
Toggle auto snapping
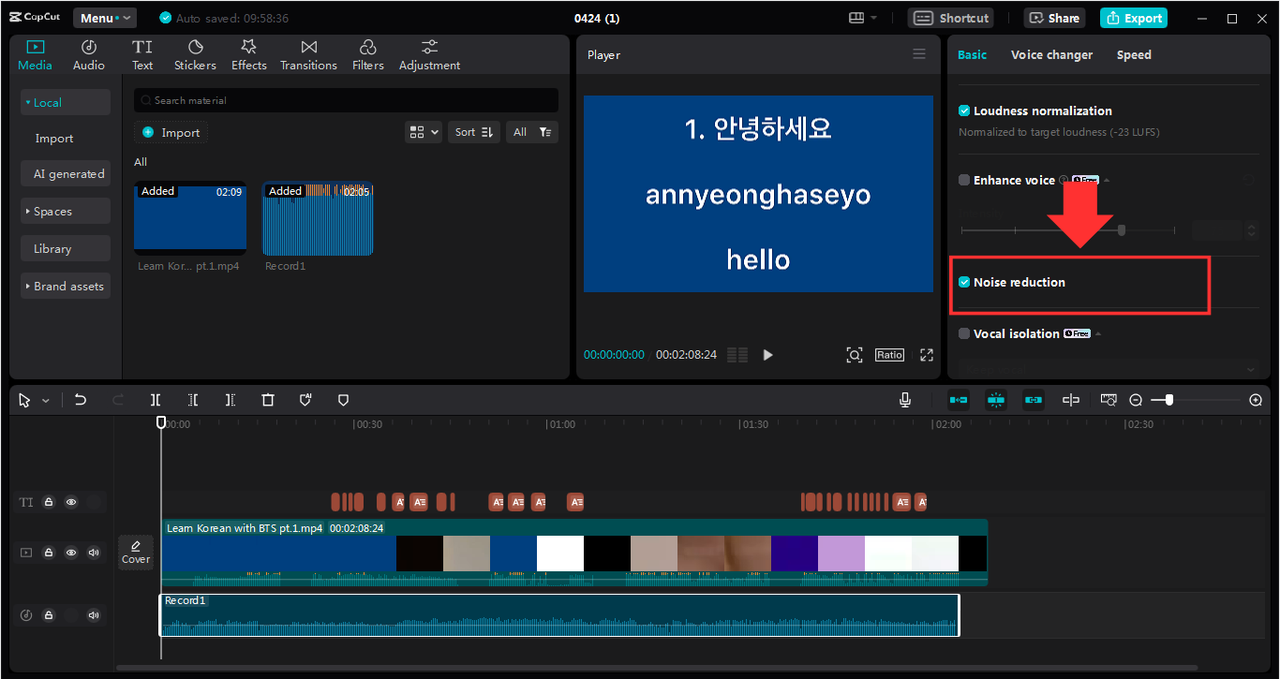(996, 400)
